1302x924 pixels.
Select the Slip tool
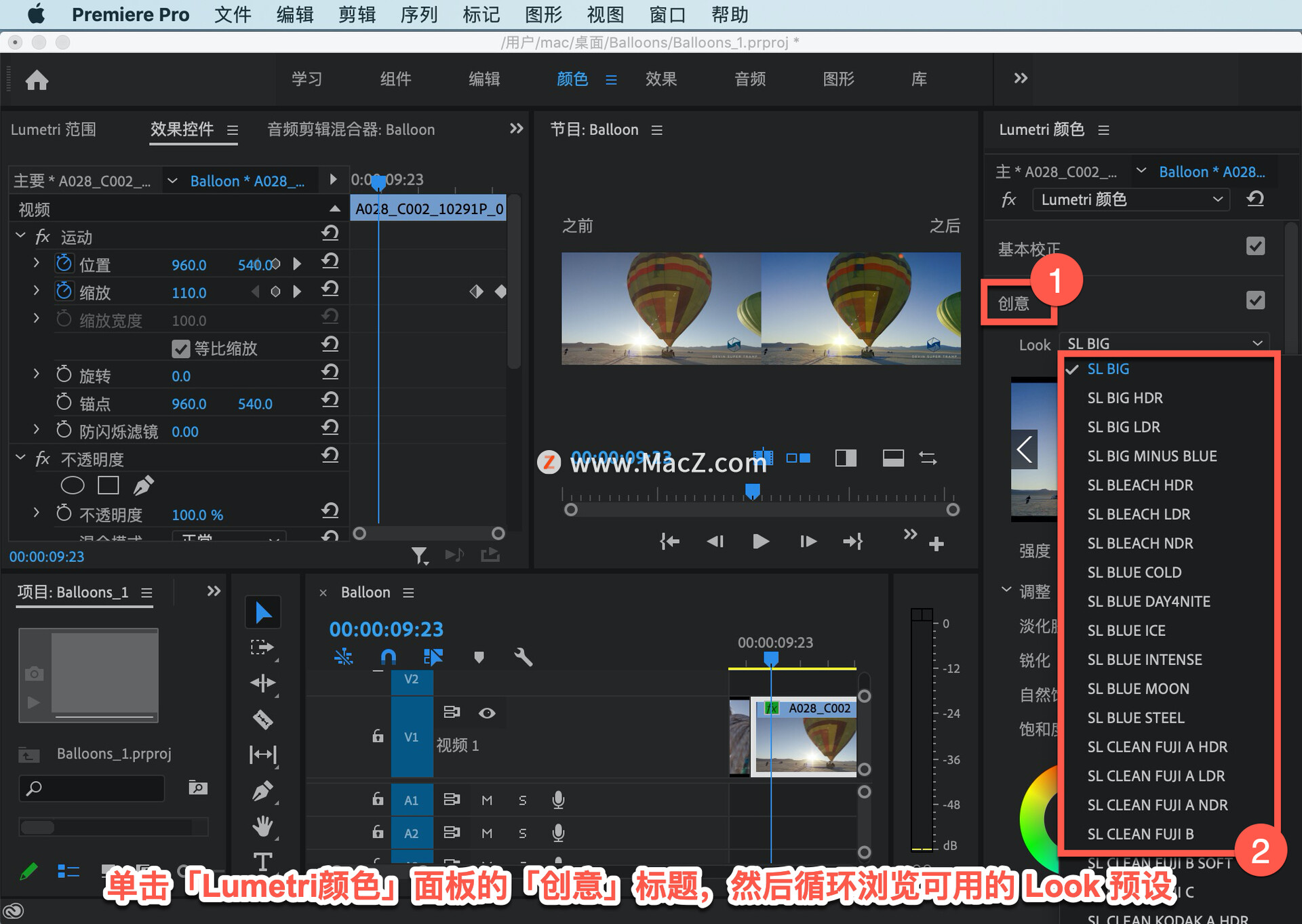click(263, 755)
